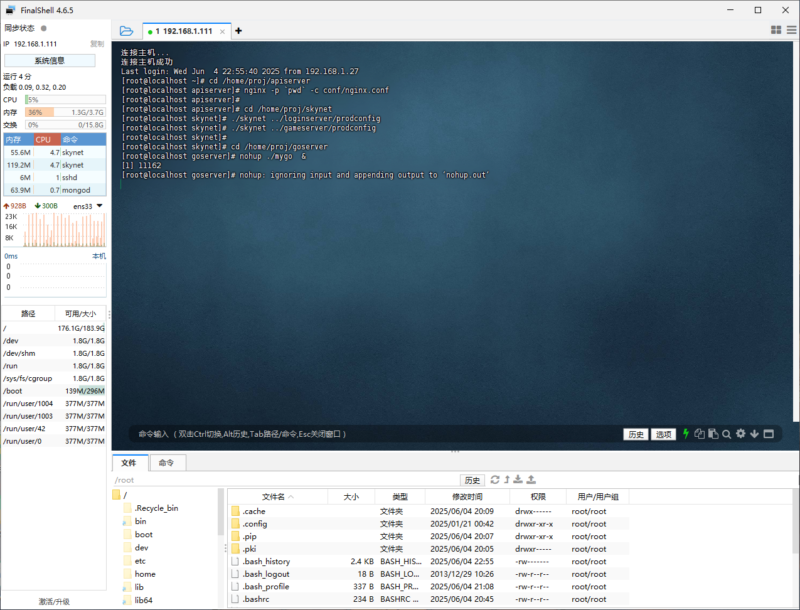Sort files by 文件名 column header
Image resolution: width=800 pixels, height=610 pixels.
(x=275, y=496)
